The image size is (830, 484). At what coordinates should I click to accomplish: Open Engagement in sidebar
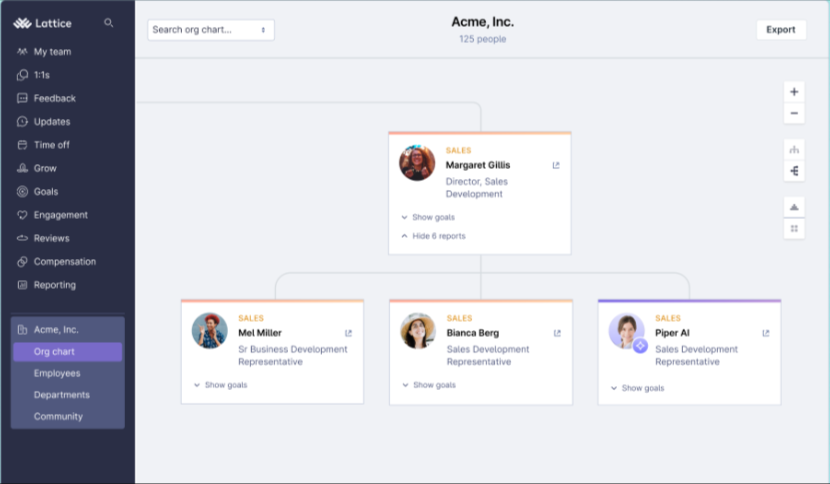point(61,214)
